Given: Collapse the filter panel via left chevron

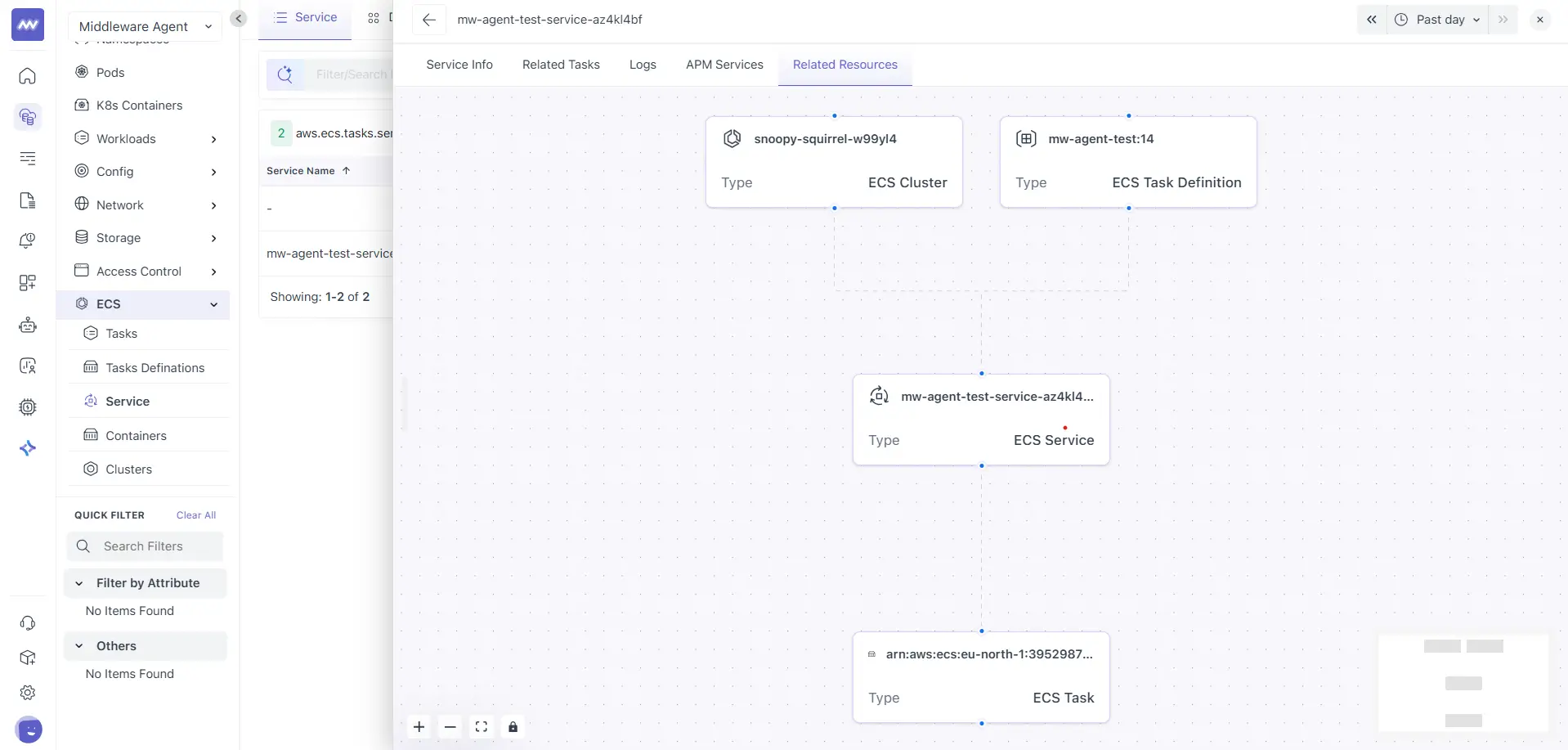Looking at the screenshot, I should tap(238, 18).
